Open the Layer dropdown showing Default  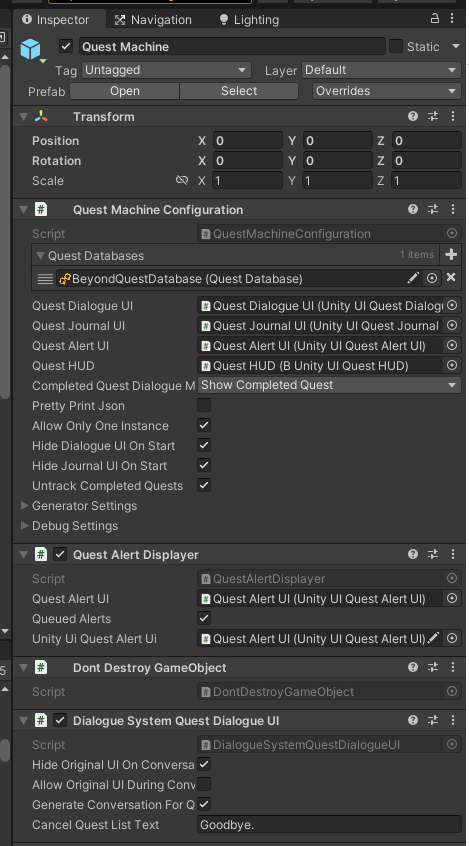click(381, 70)
